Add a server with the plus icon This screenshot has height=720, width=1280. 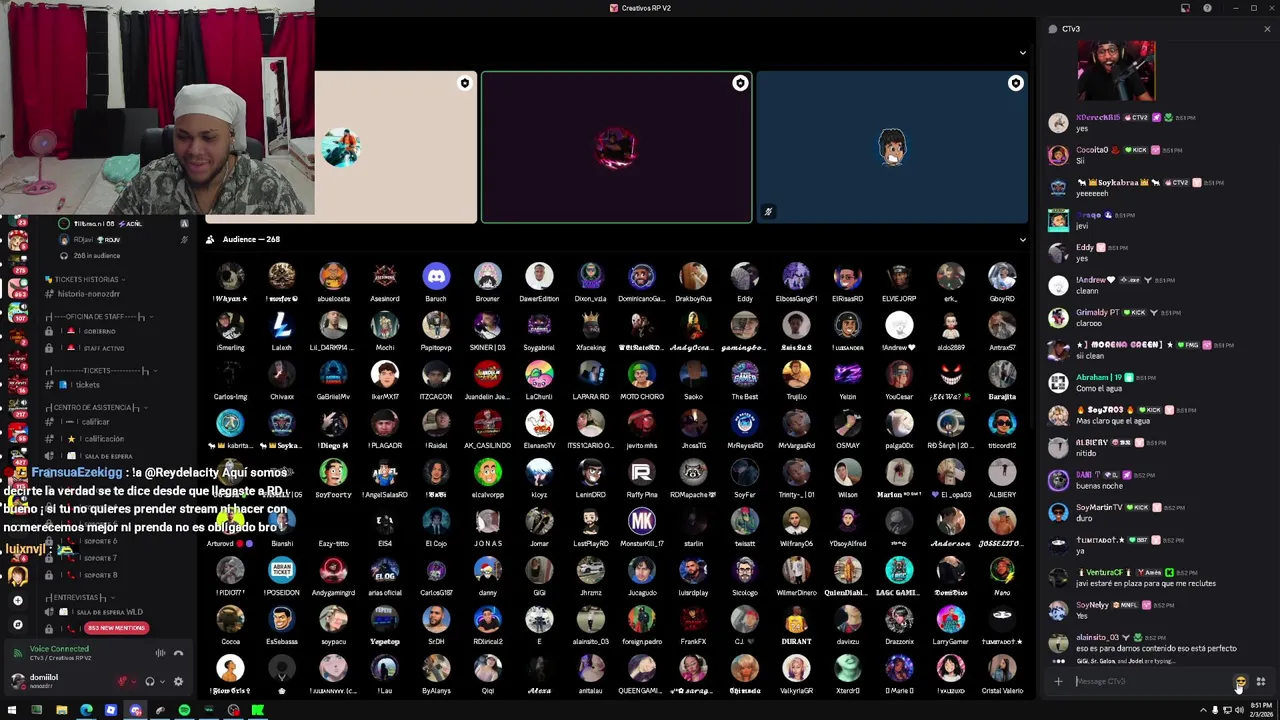(x=17, y=601)
